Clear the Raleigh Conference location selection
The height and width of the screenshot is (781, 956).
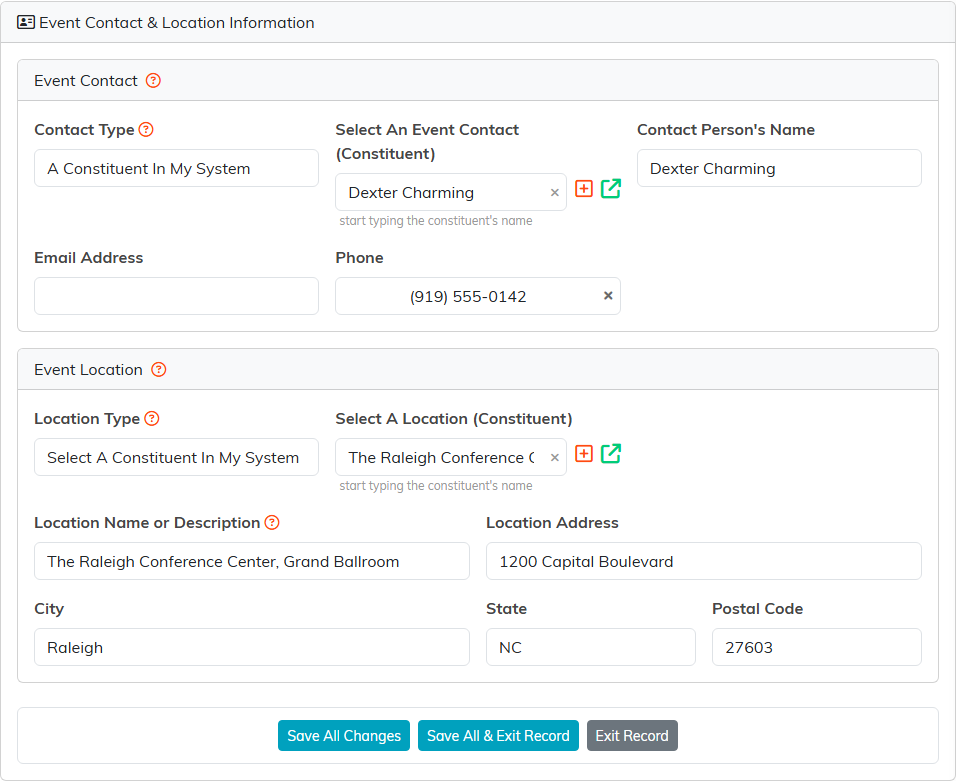[554, 457]
